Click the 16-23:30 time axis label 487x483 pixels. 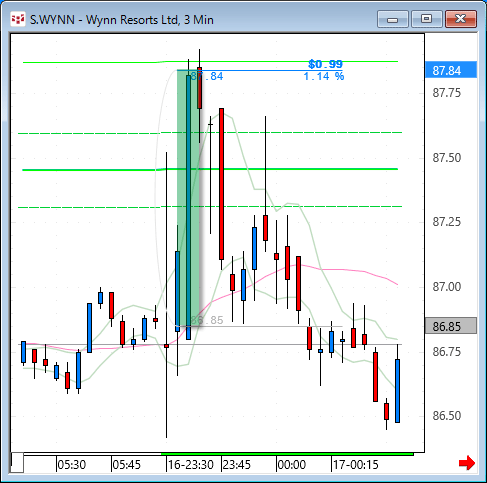[191, 464]
